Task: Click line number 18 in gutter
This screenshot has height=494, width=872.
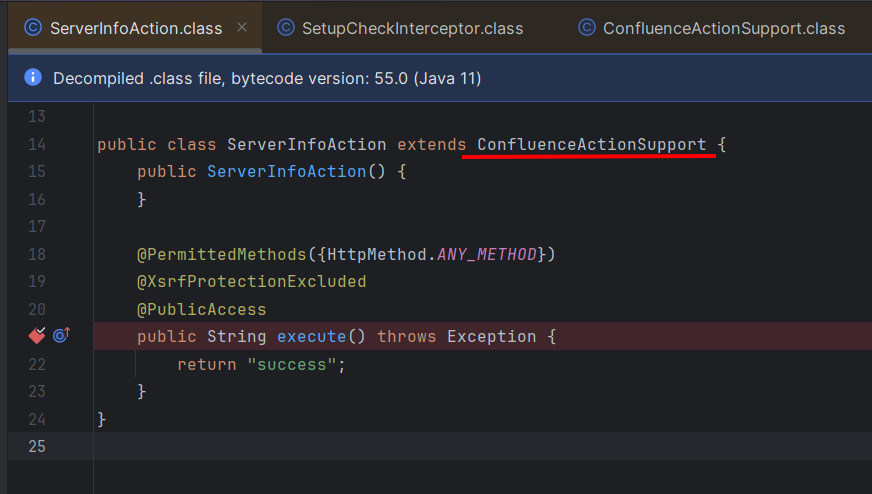Action: 37,254
